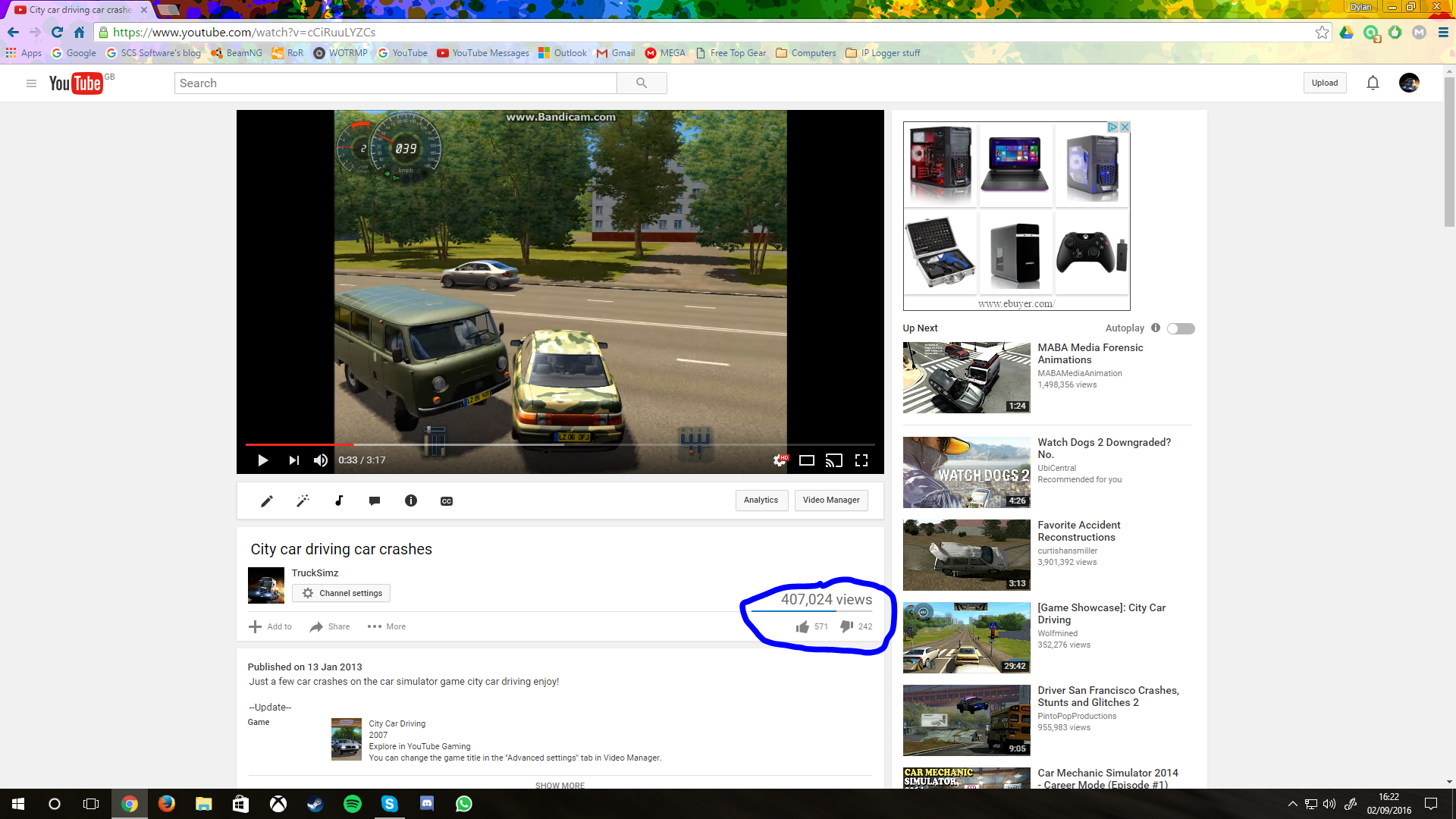1456x819 pixels.
Task: Go back in browser
Action: coord(13,32)
